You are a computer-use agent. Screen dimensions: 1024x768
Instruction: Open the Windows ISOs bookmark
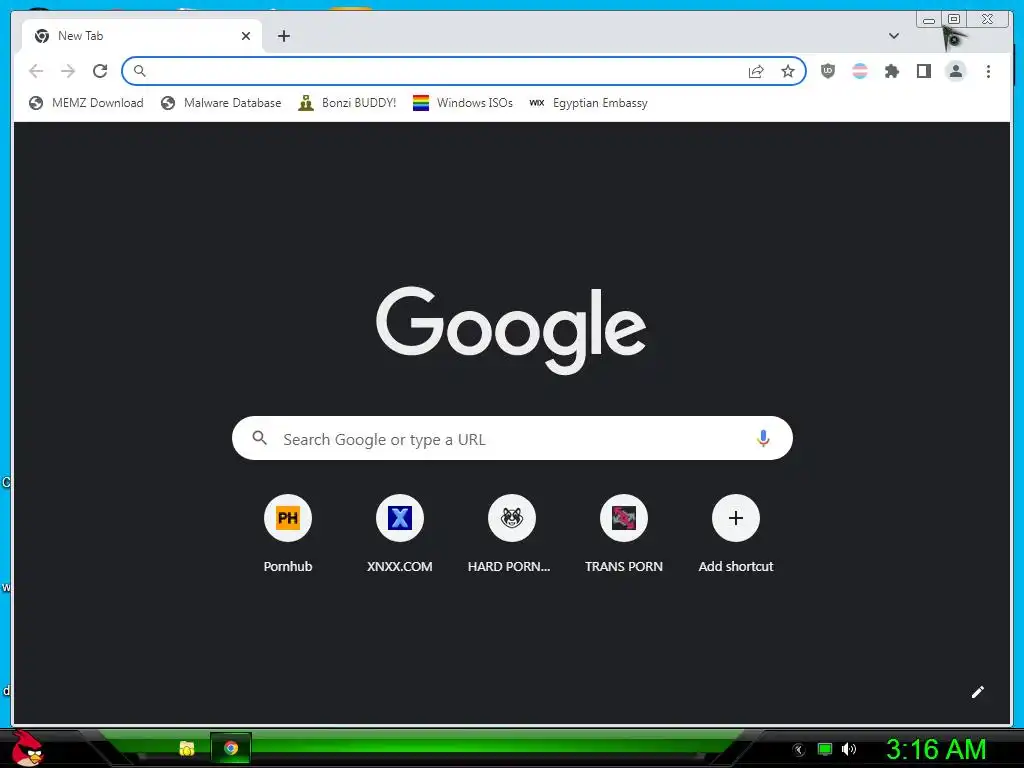pyautogui.click(x=462, y=103)
